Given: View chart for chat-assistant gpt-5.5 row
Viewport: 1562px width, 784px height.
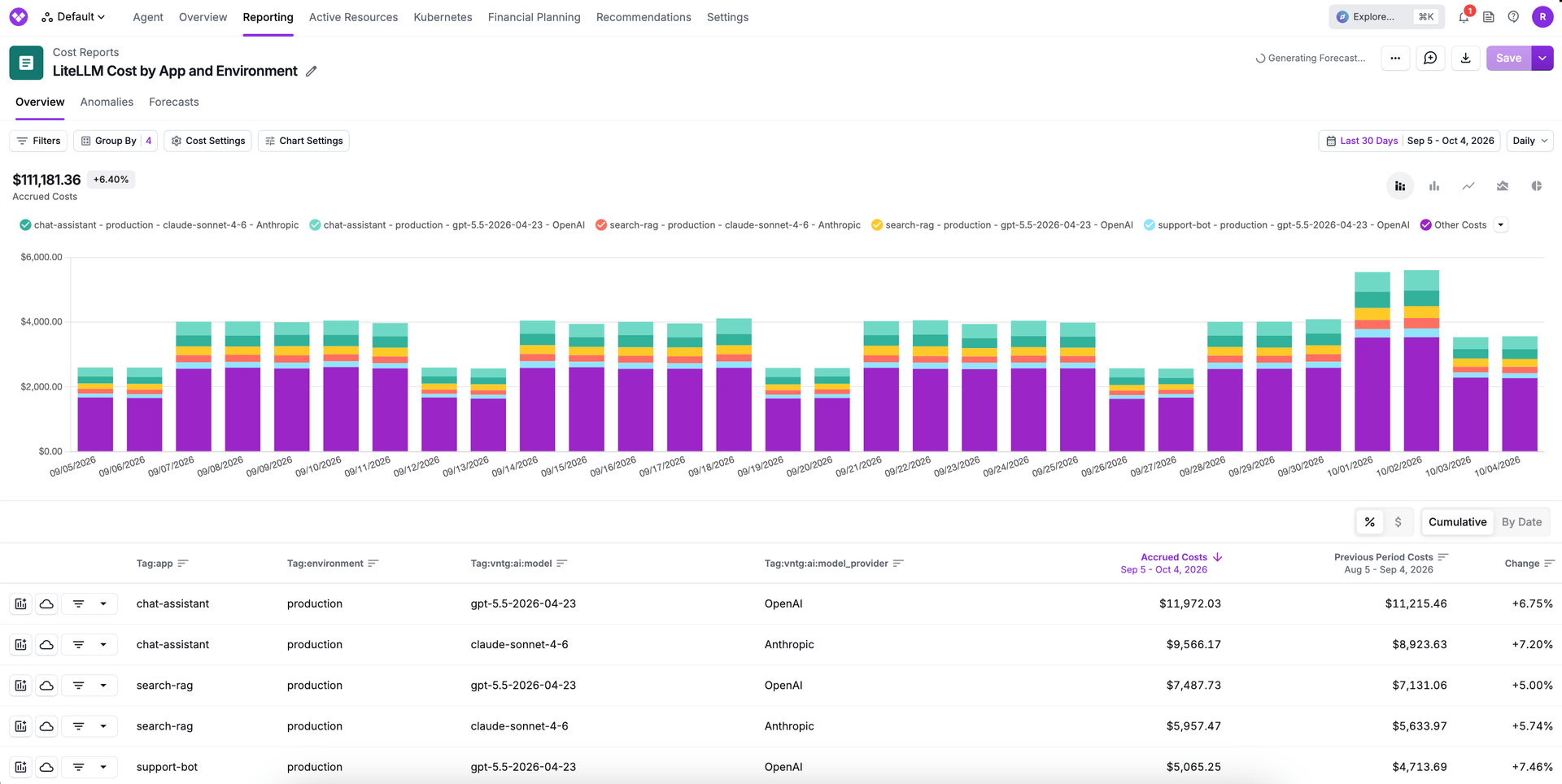Looking at the screenshot, I should coord(21,604).
